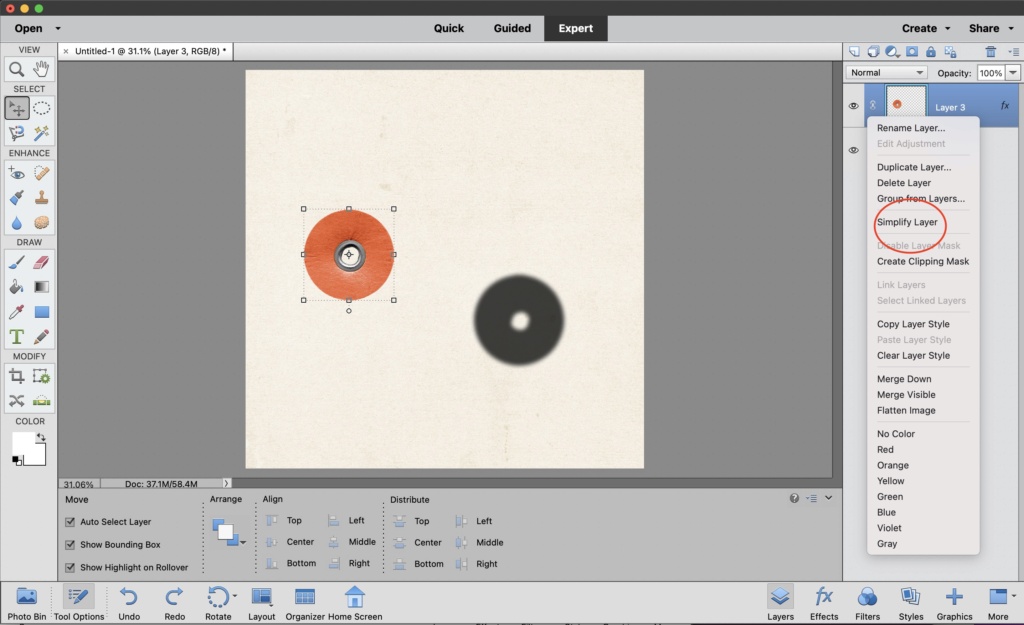This screenshot has width=1024, height=625.
Task: Select the Rectangle shape tool
Action: [x=41, y=312]
